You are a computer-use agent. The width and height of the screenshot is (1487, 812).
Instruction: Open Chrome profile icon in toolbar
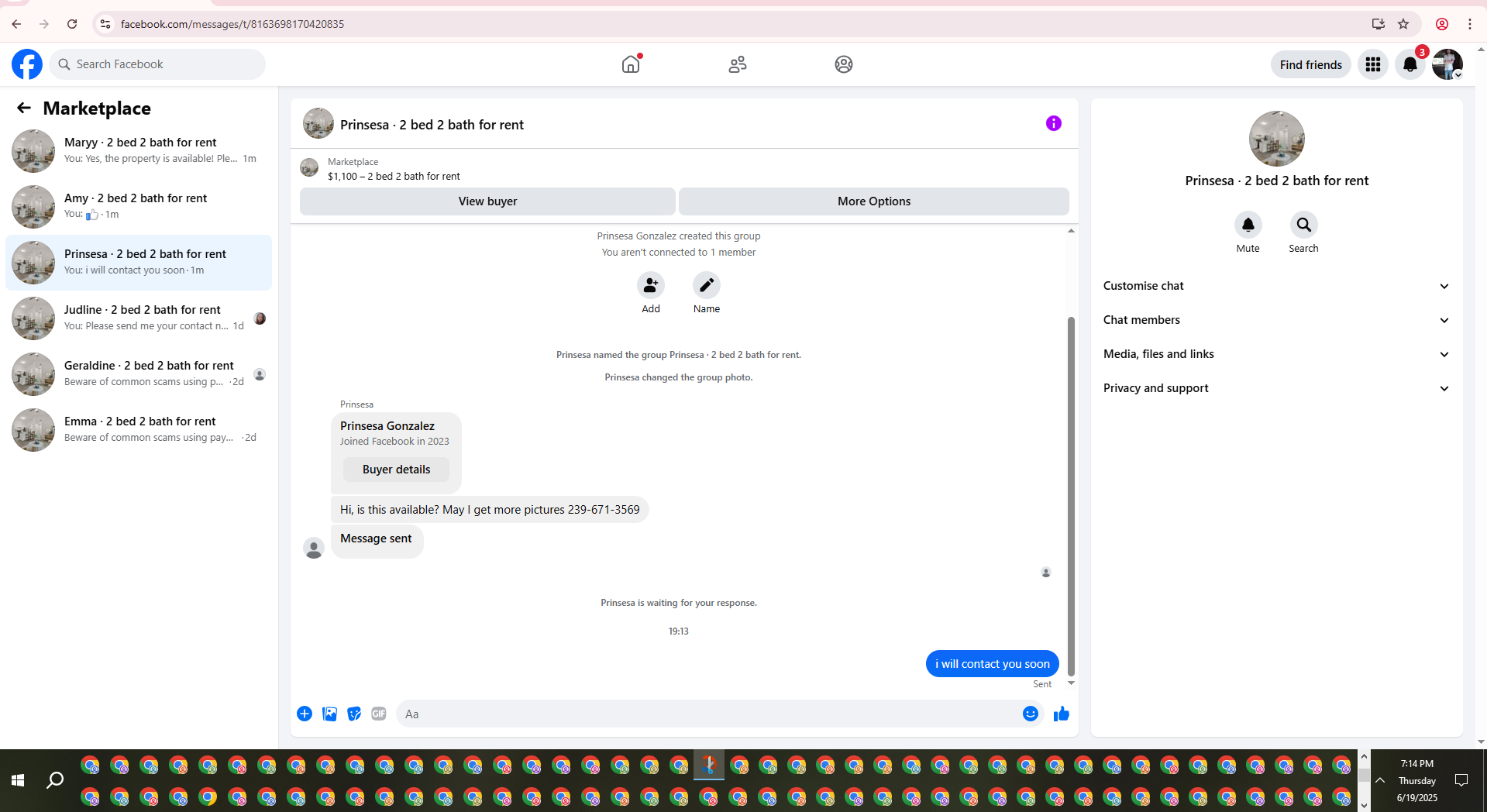1442,24
